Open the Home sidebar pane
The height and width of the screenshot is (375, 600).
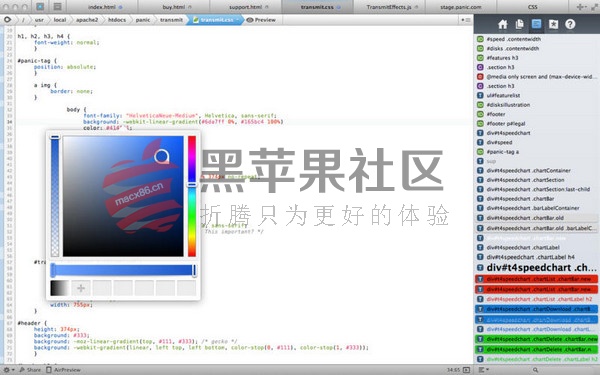502,24
